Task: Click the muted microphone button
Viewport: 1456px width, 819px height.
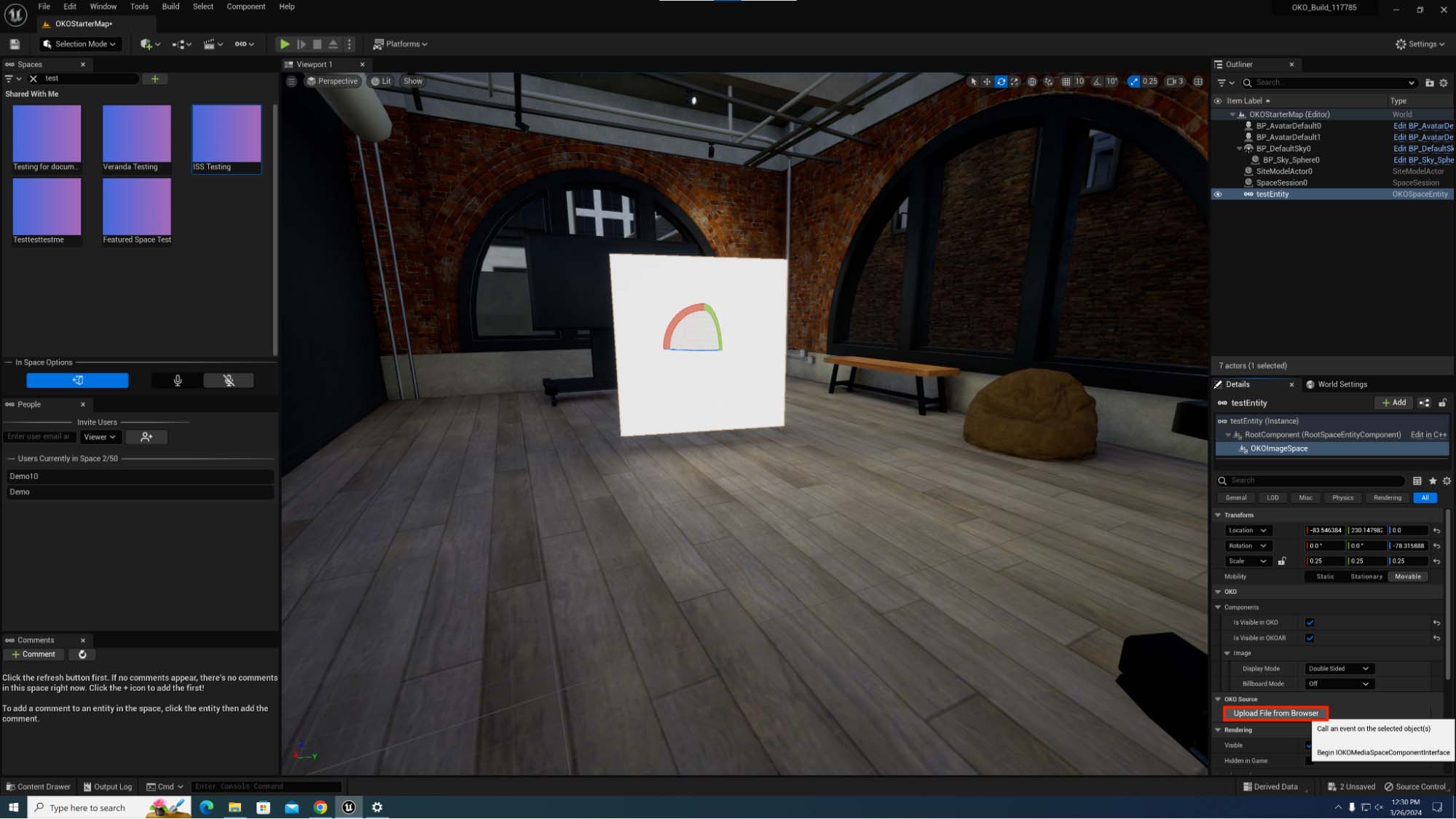Action: 229,381
